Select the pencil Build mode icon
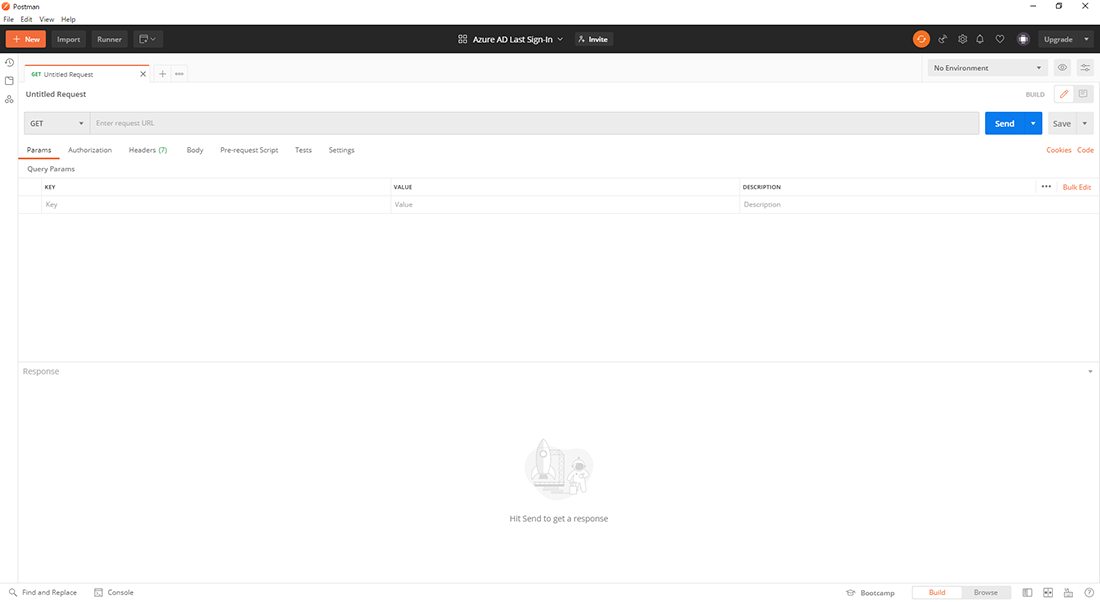 1064,94
